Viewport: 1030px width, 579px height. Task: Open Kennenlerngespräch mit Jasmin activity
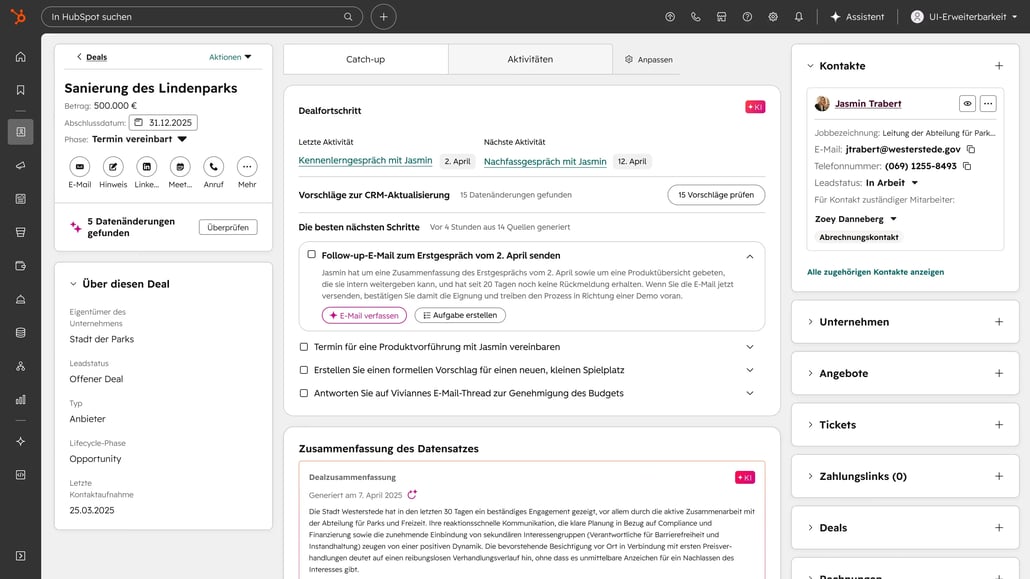pyautogui.click(x=365, y=160)
